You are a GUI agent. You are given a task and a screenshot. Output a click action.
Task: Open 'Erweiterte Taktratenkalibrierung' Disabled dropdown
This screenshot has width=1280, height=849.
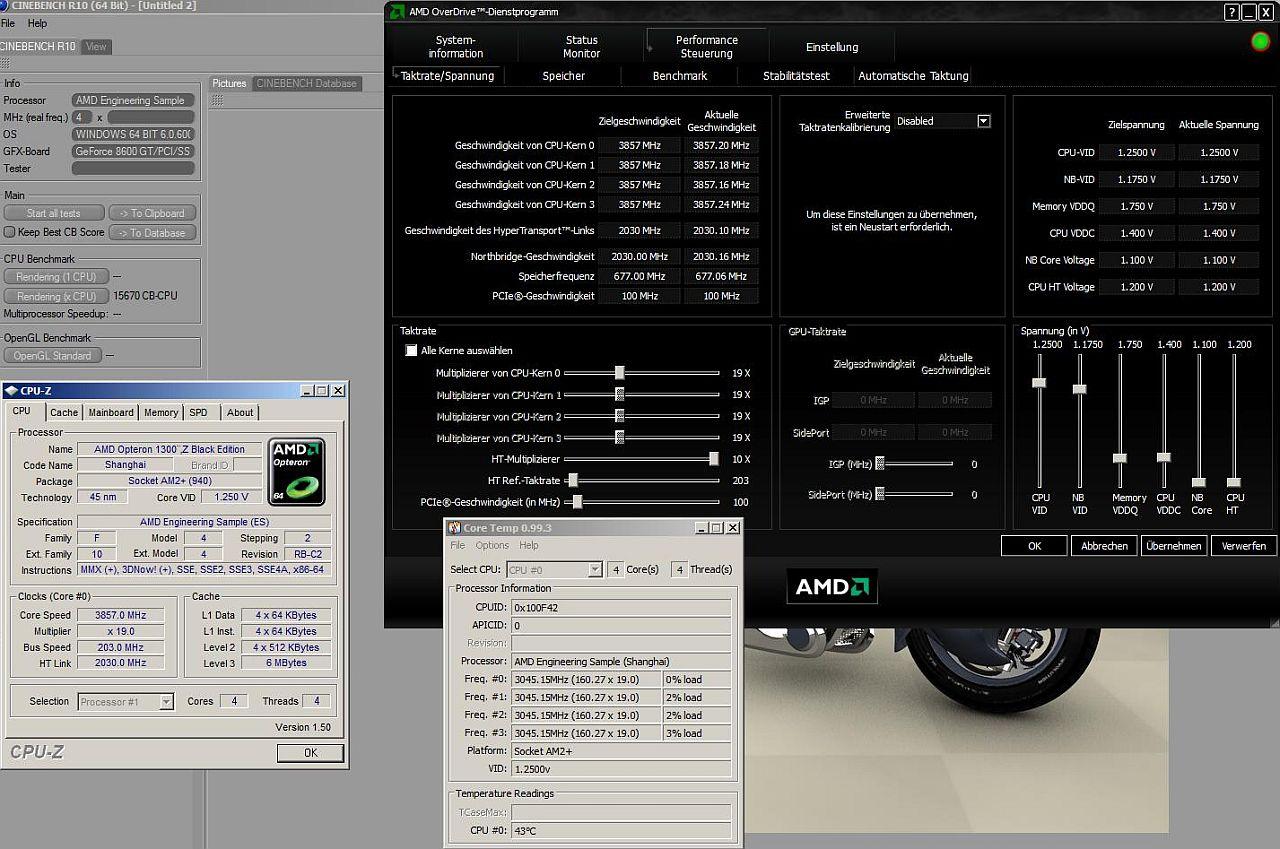point(983,121)
